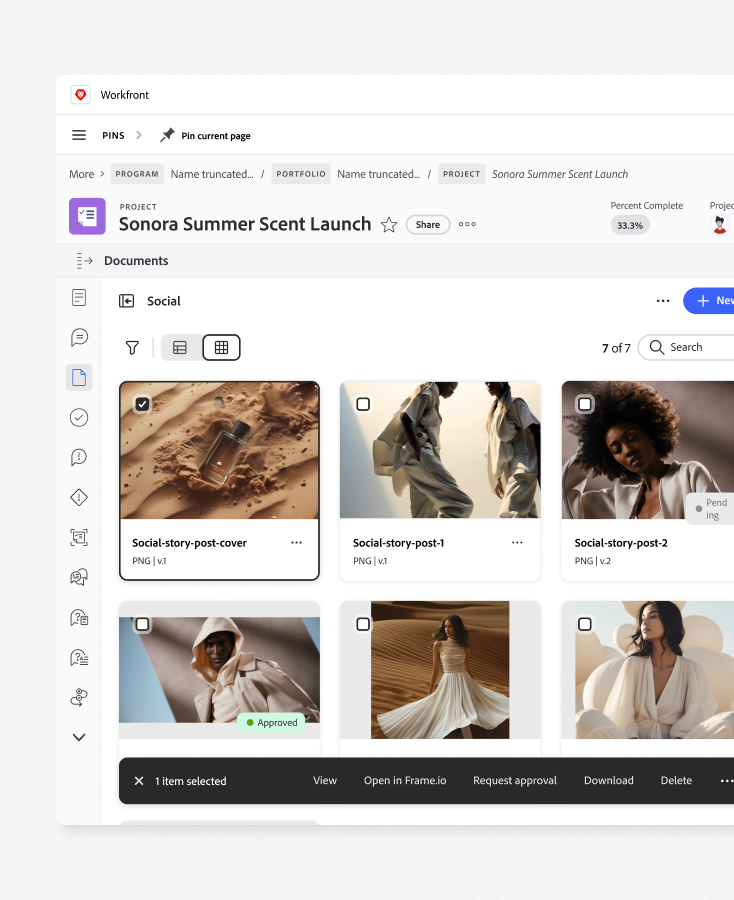Switch to grid view
The width and height of the screenshot is (734, 900).
[x=222, y=347]
